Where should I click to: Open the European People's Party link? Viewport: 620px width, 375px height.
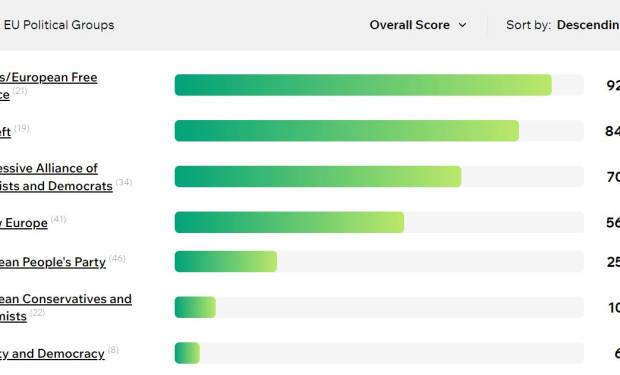pyautogui.click(x=53, y=262)
